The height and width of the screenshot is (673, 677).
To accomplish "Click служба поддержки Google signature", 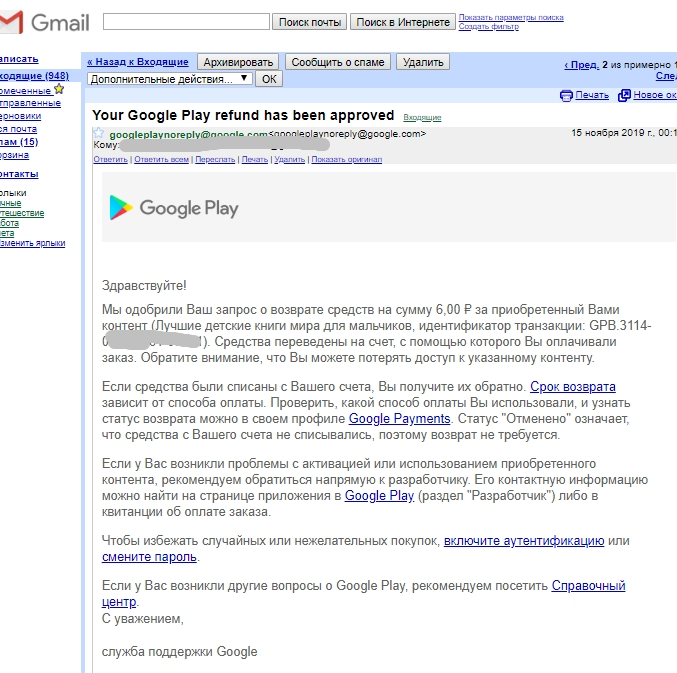I will coord(180,651).
